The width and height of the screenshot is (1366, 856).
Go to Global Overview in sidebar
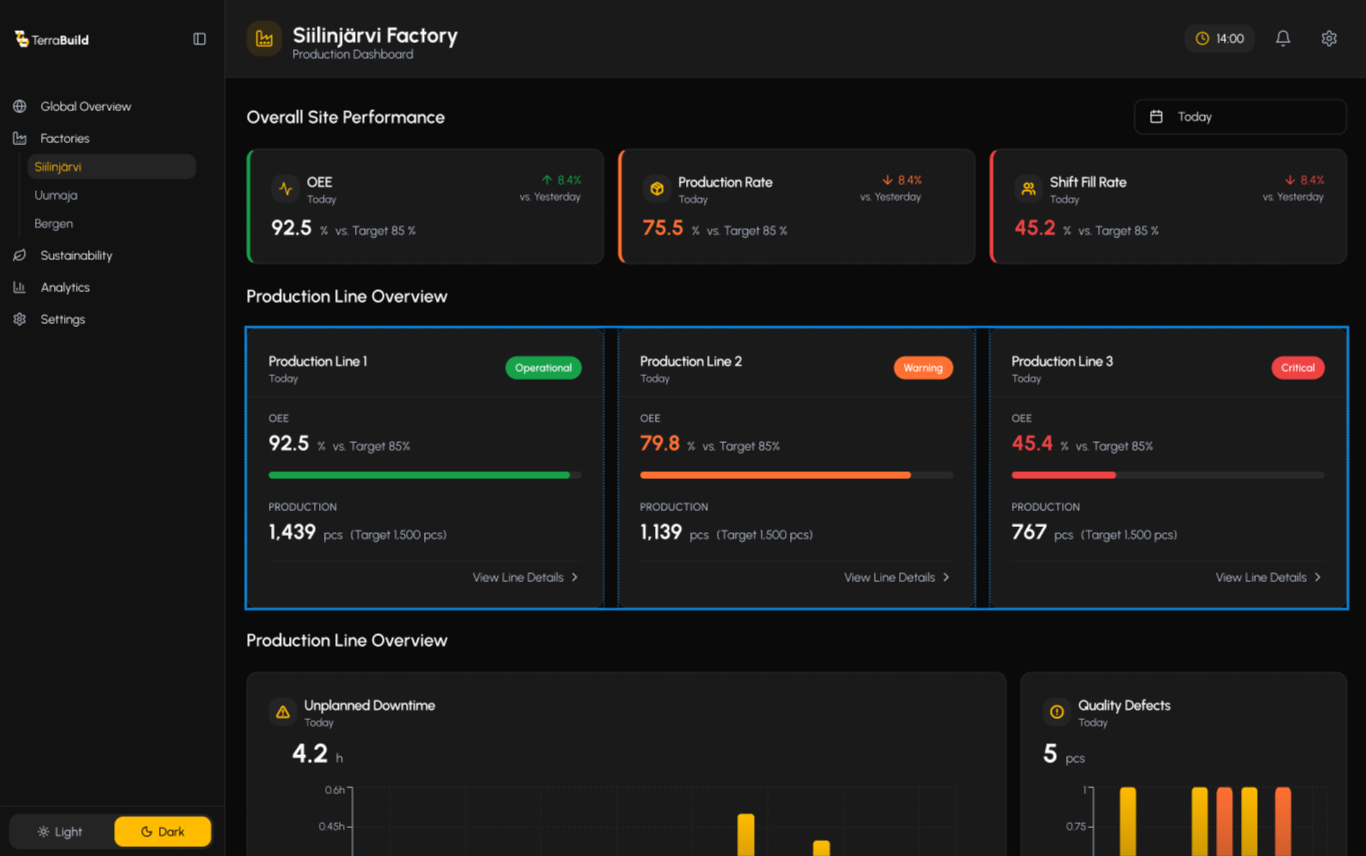pos(85,106)
